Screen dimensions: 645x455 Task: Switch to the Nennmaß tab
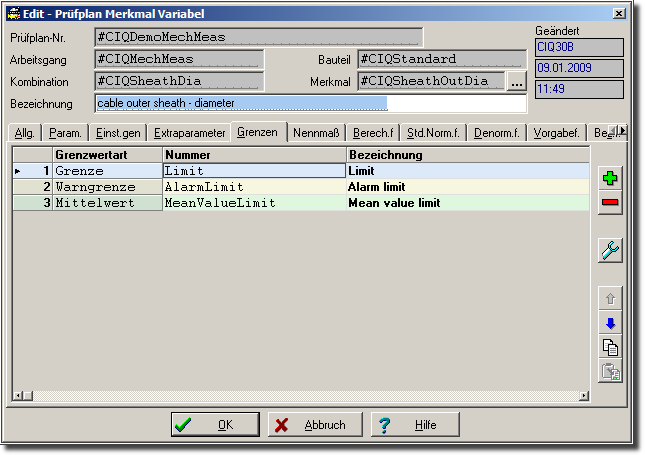point(317,132)
